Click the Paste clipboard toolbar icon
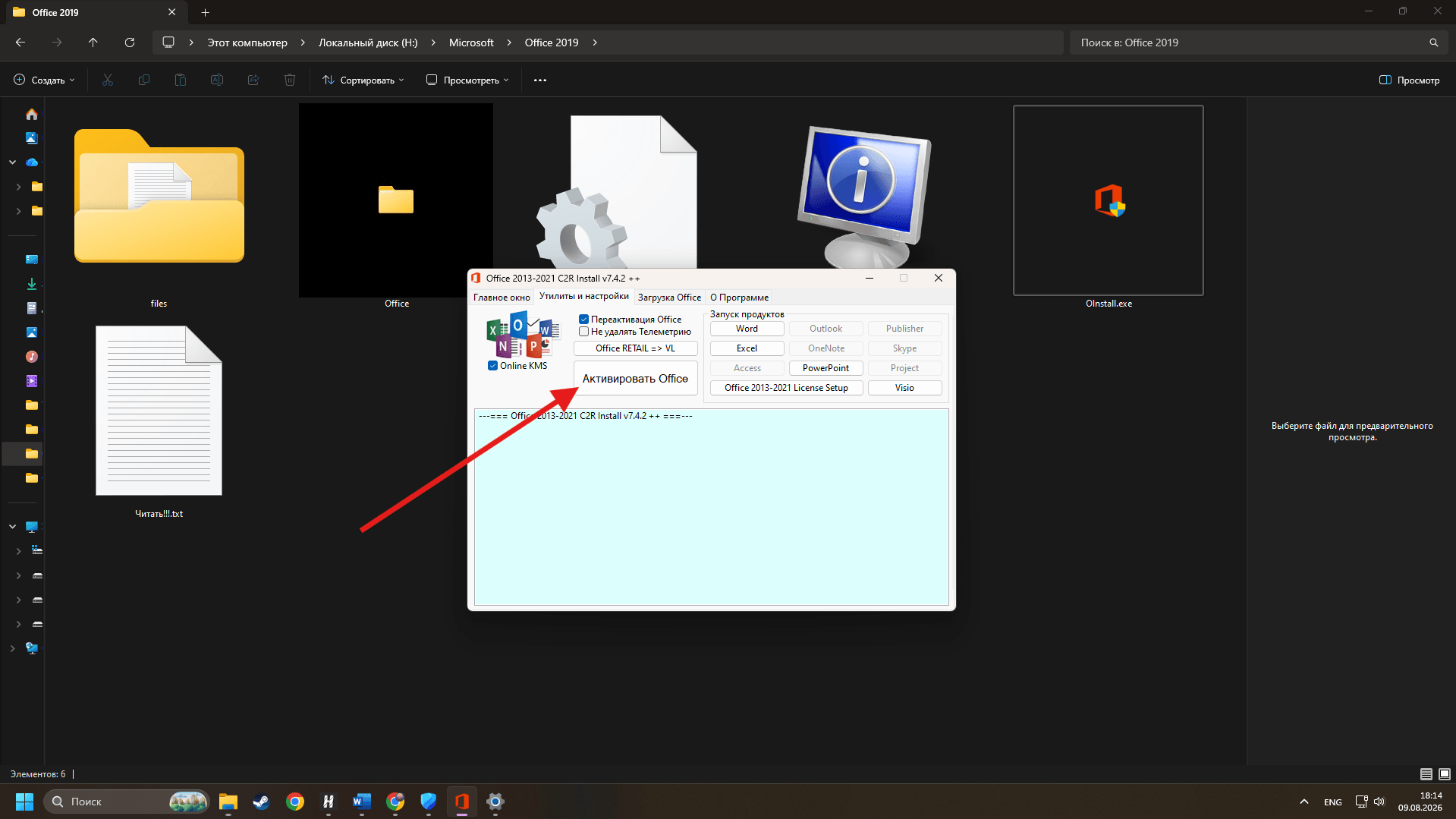This screenshot has width=1456, height=819. [x=181, y=80]
